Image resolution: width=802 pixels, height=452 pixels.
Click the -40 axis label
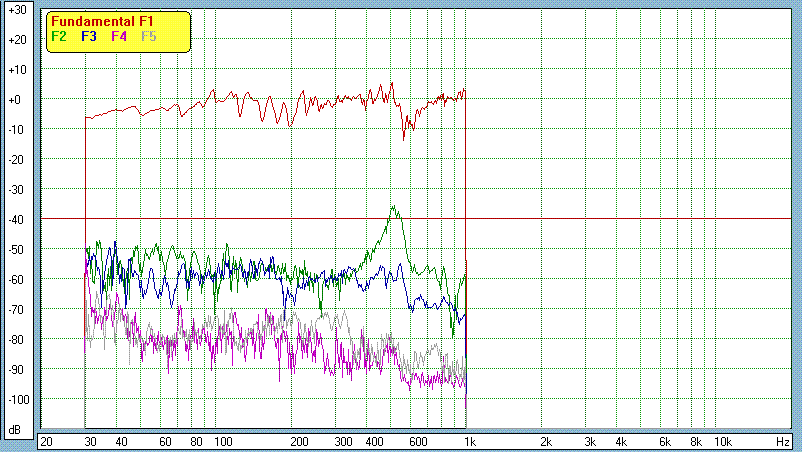[x=16, y=220]
